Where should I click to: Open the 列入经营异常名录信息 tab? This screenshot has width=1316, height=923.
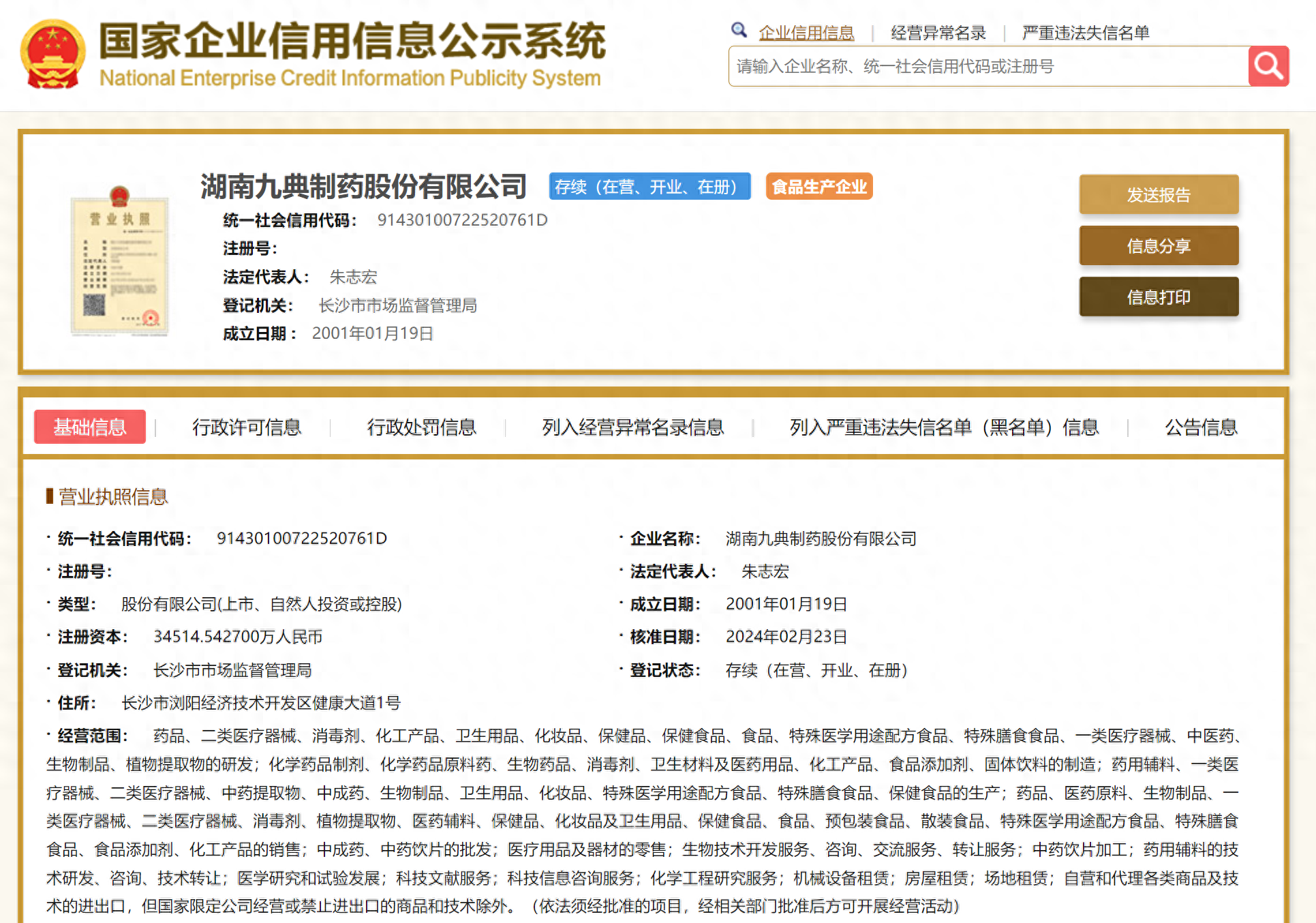pos(632,427)
